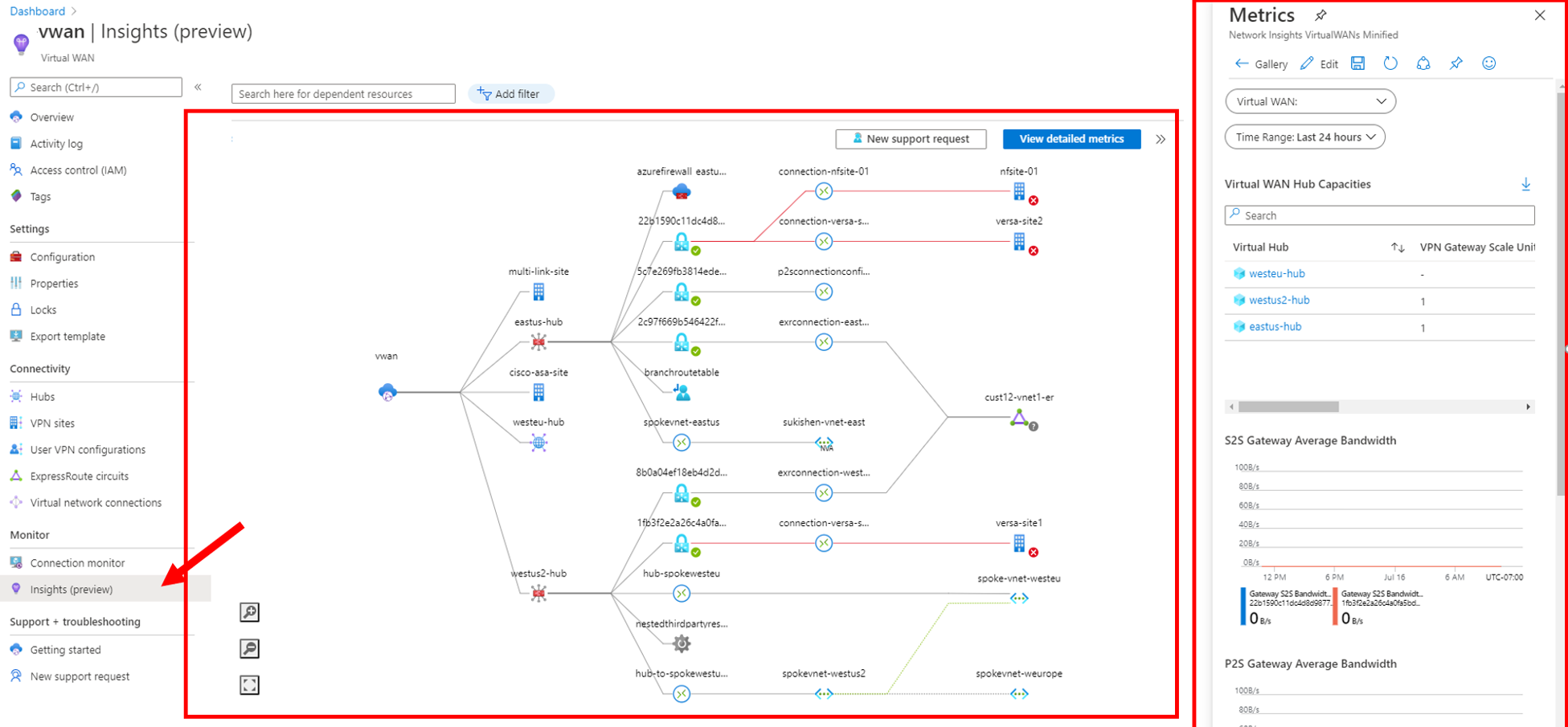The width and height of the screenshot is (1568, 727).
Task: Click the fit-to-screen map control
Action: pos(249,684)
